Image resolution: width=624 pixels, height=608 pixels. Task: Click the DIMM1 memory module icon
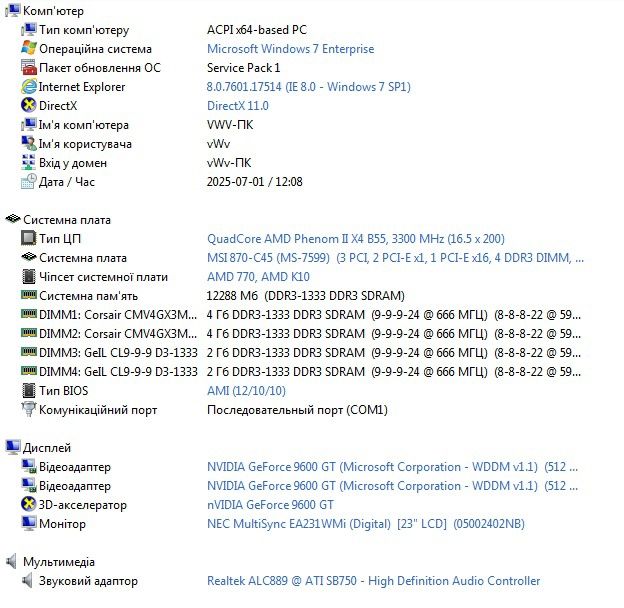29,314
